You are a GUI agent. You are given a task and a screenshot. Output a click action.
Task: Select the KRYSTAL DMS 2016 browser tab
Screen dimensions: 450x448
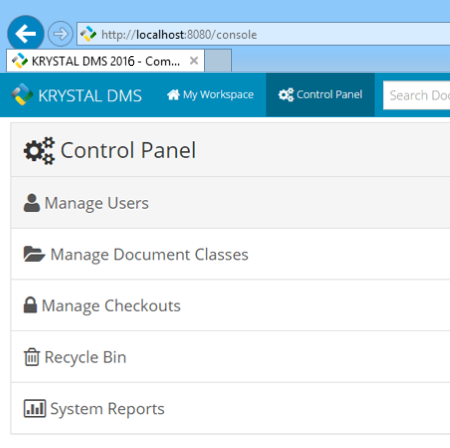point(105,61)
